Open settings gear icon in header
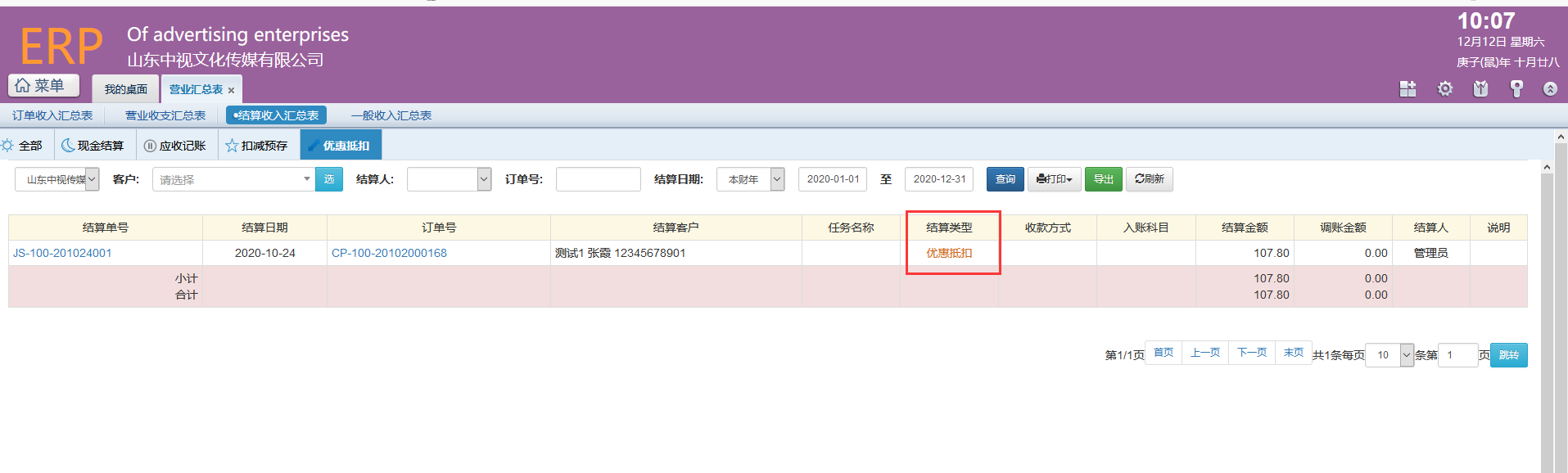Image resolution: width=1568 pixels, height=473 pixels. 1445,89
